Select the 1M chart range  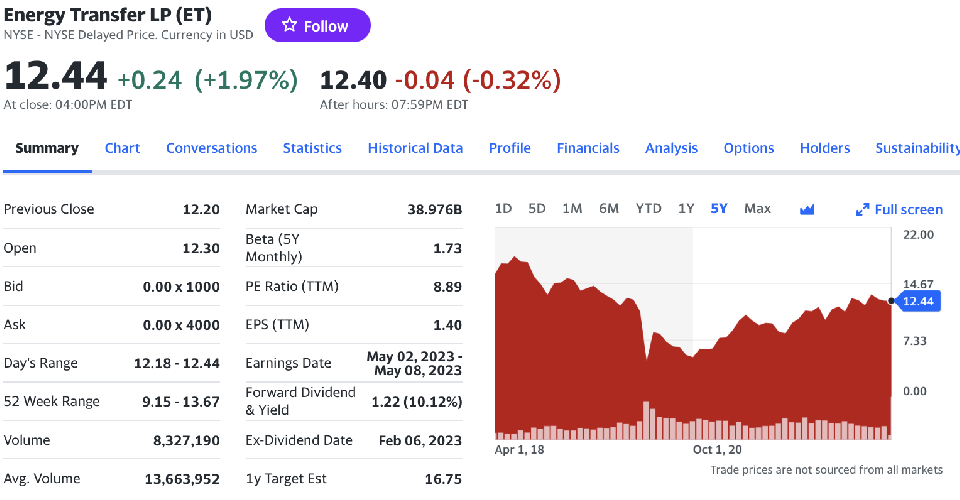[572, 208]
